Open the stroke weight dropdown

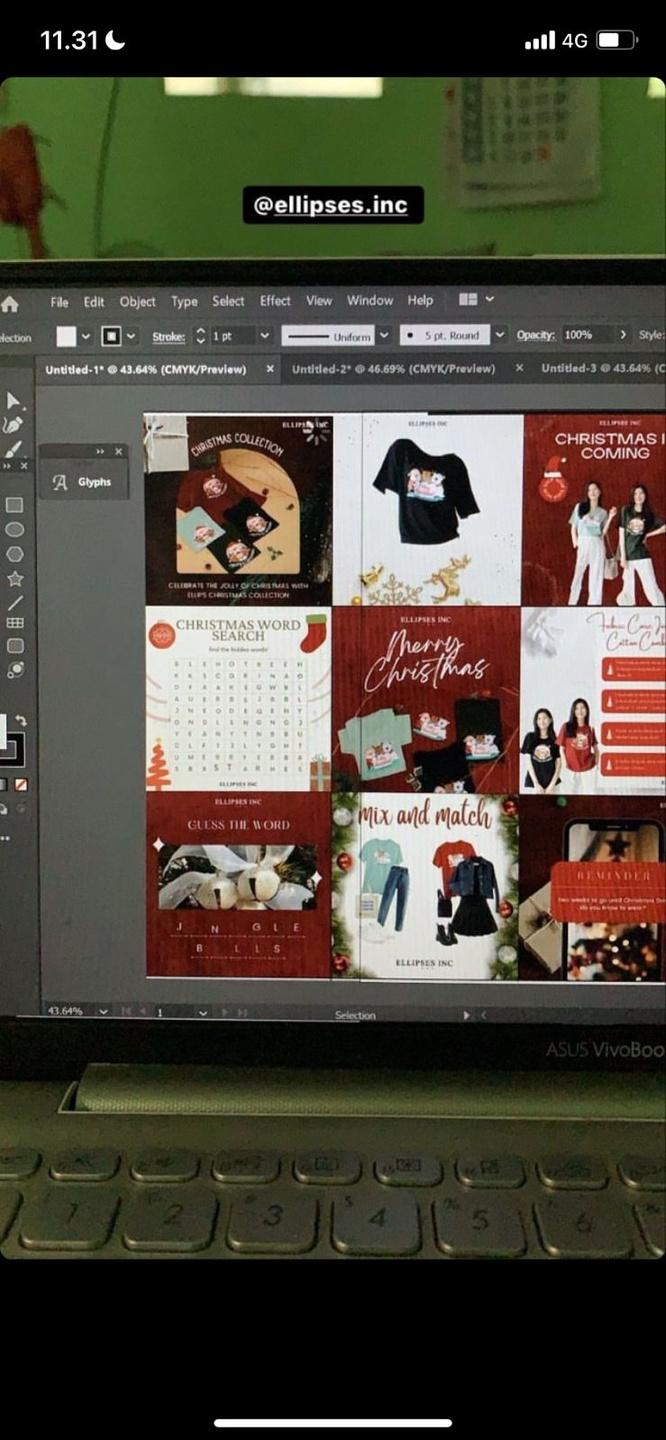264,336
